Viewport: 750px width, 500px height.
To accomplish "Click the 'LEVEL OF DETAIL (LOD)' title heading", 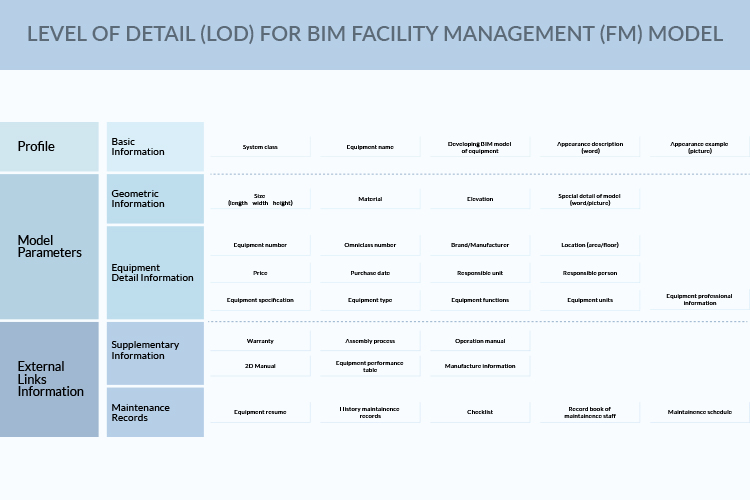I will (x=375, y=34).
